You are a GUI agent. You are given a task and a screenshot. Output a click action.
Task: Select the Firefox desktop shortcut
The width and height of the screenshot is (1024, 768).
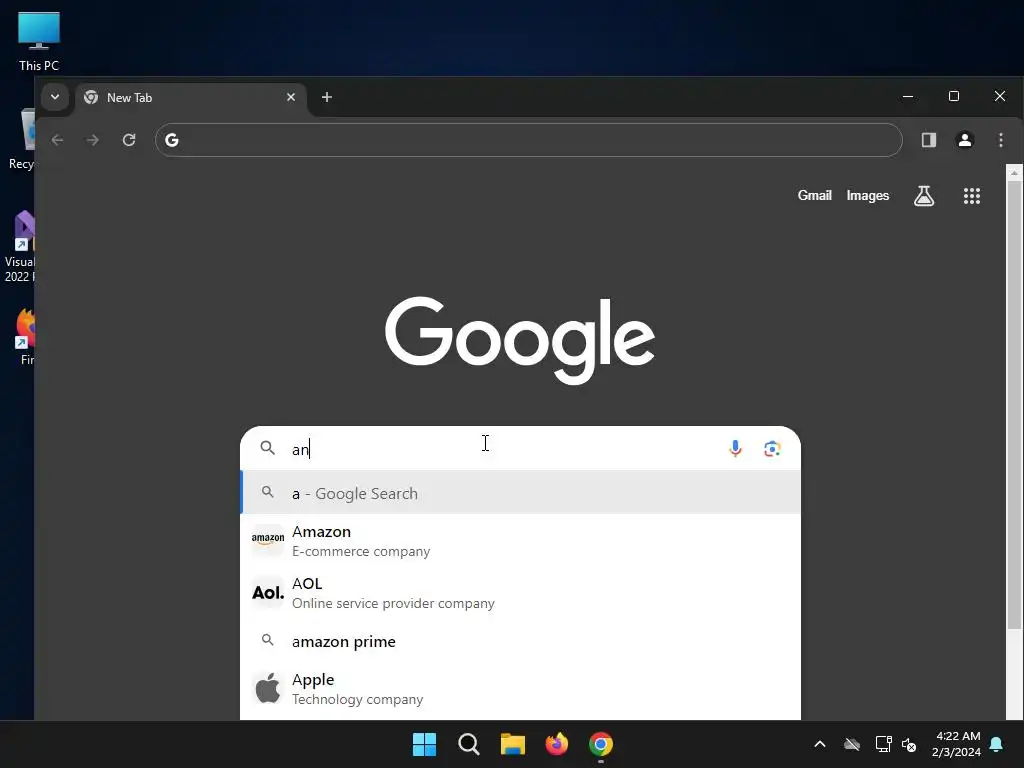click(25, 337)
